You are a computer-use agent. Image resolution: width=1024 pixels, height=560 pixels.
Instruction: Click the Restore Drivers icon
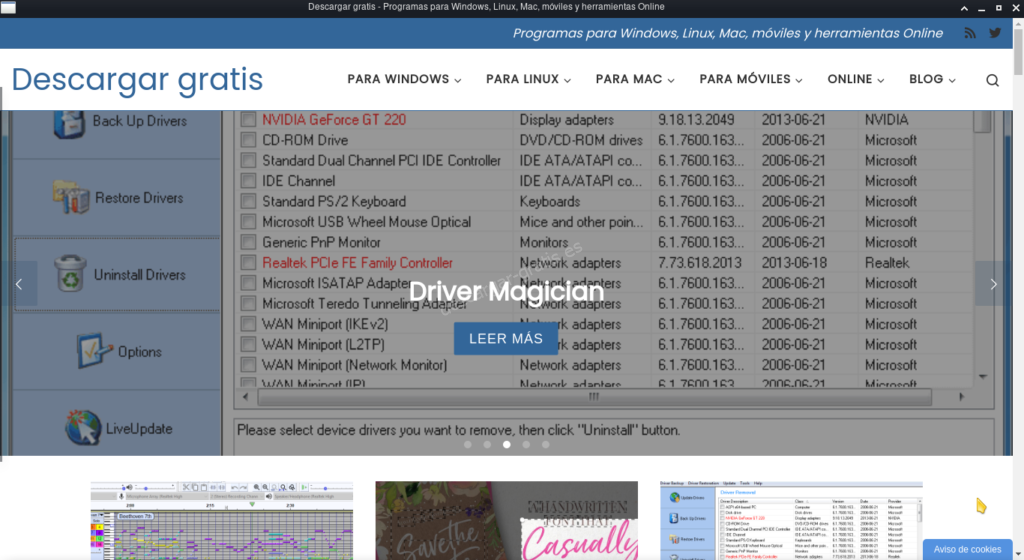[71, 197]
